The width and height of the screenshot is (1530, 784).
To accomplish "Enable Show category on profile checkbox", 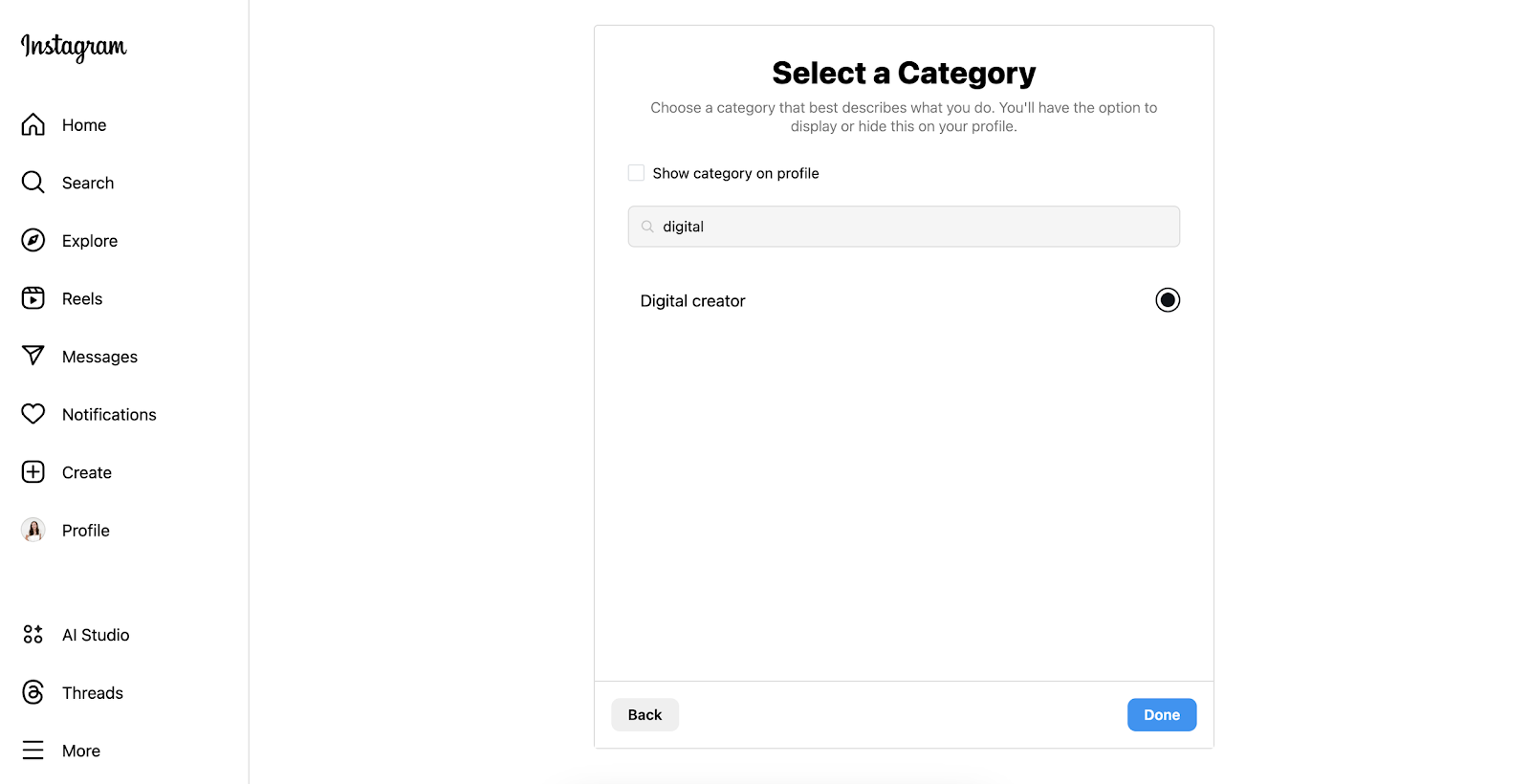I will pyautogui.click(x=636, y=173).
